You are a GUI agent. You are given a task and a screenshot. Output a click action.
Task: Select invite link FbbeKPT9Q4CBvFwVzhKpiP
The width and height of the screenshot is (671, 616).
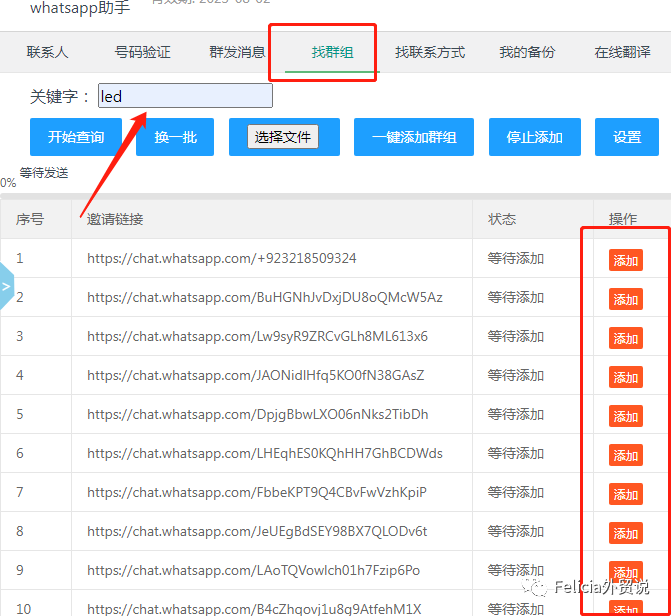pyautogui.click(x=257, y=492)
